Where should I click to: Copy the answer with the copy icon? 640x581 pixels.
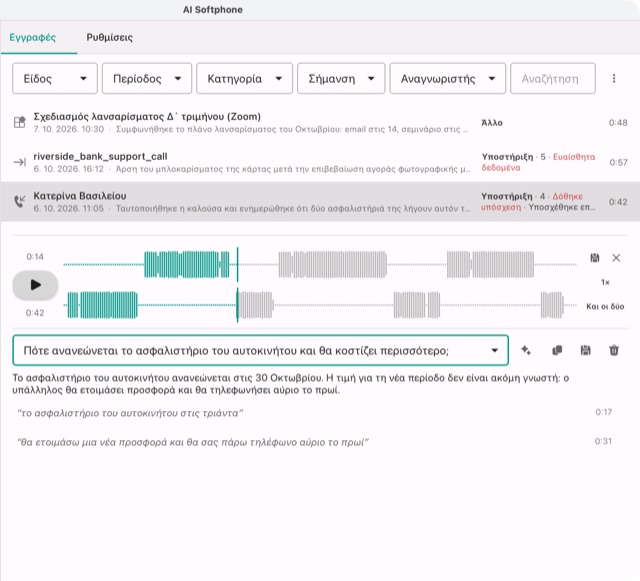(x=557, y=350)
